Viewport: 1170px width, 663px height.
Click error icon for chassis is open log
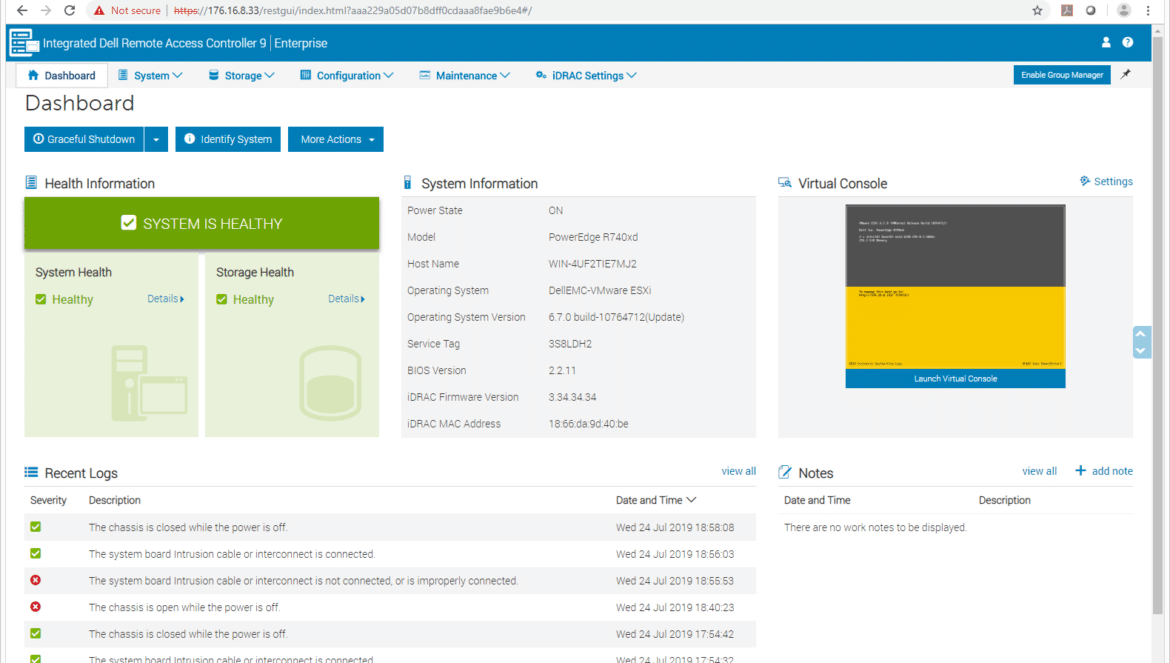click(35, 607)
